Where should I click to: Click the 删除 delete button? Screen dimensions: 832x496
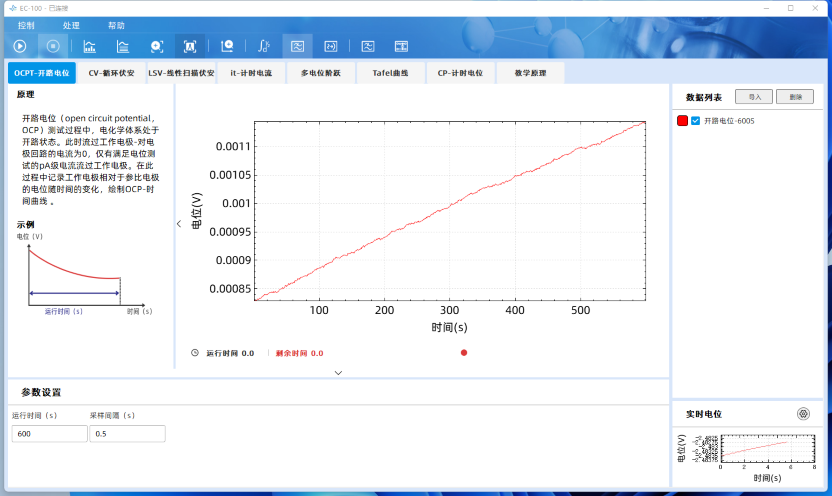click(x=795, y=97)
